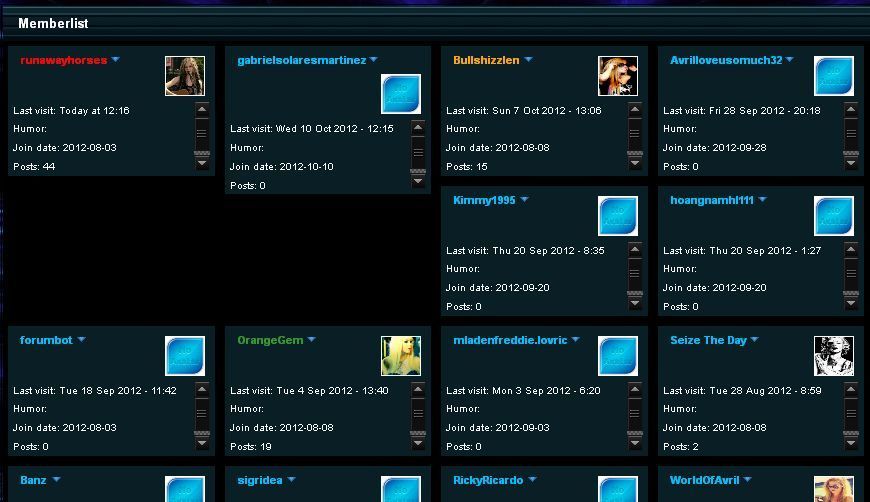The height and width of the screenshot is (502, 870).
Task: Open runawayhorses avatar picture
Action: click(185, 76)
